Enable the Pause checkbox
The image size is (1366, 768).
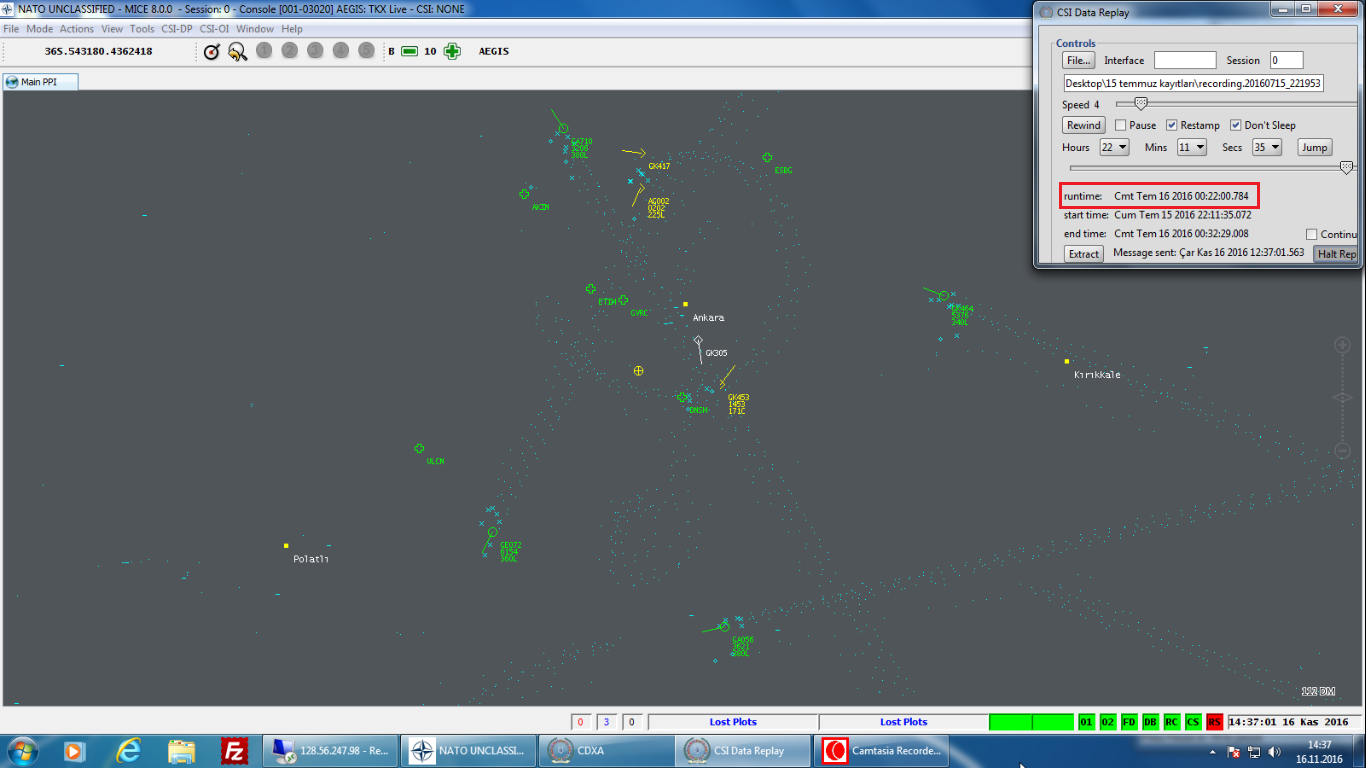point(1121,125)
